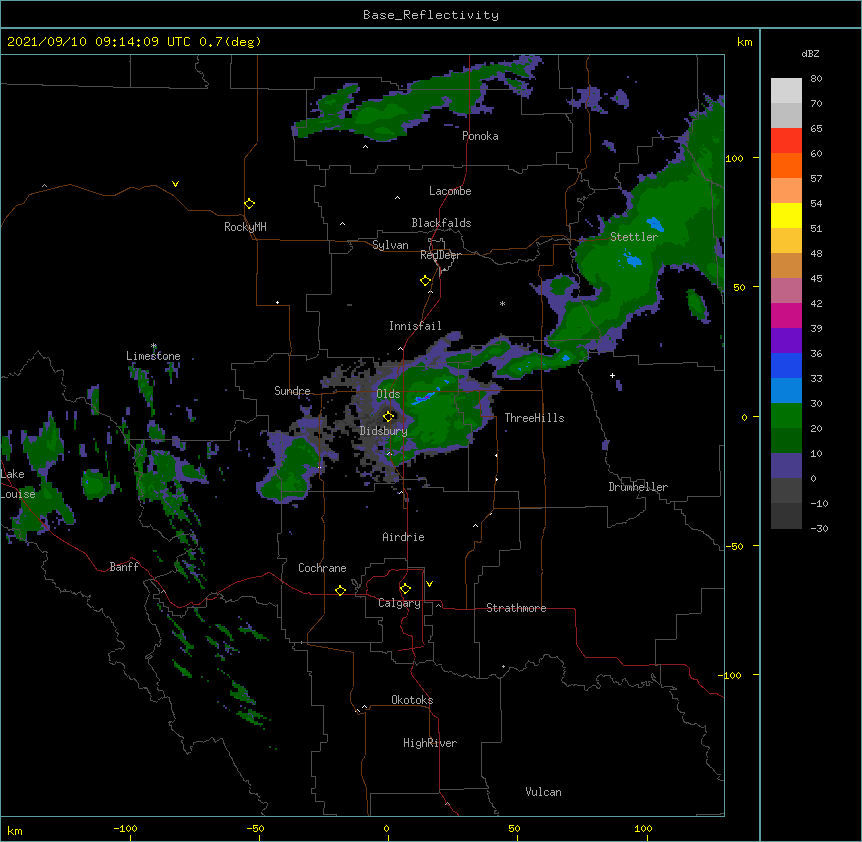Click the -30 value in dBZ legend

(x=819, y=528)
